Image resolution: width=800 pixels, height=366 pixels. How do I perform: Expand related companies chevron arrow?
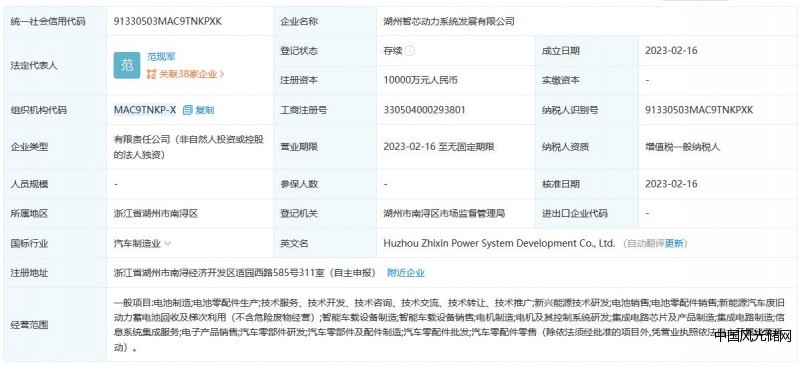221,74
